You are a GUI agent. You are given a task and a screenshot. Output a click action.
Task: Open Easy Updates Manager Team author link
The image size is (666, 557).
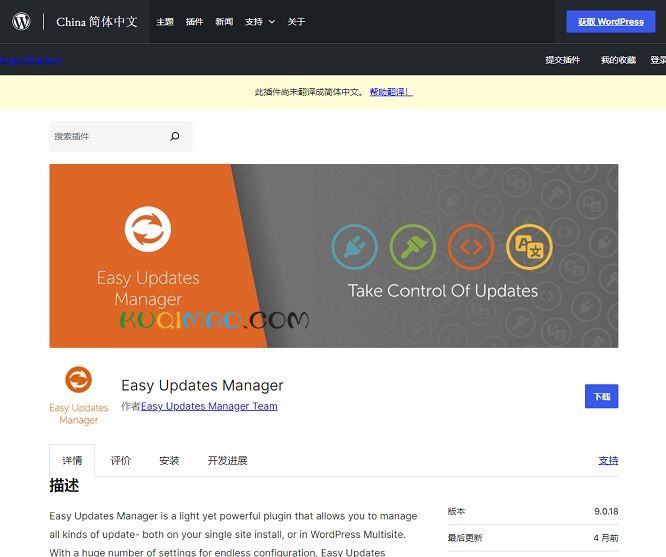209,406
